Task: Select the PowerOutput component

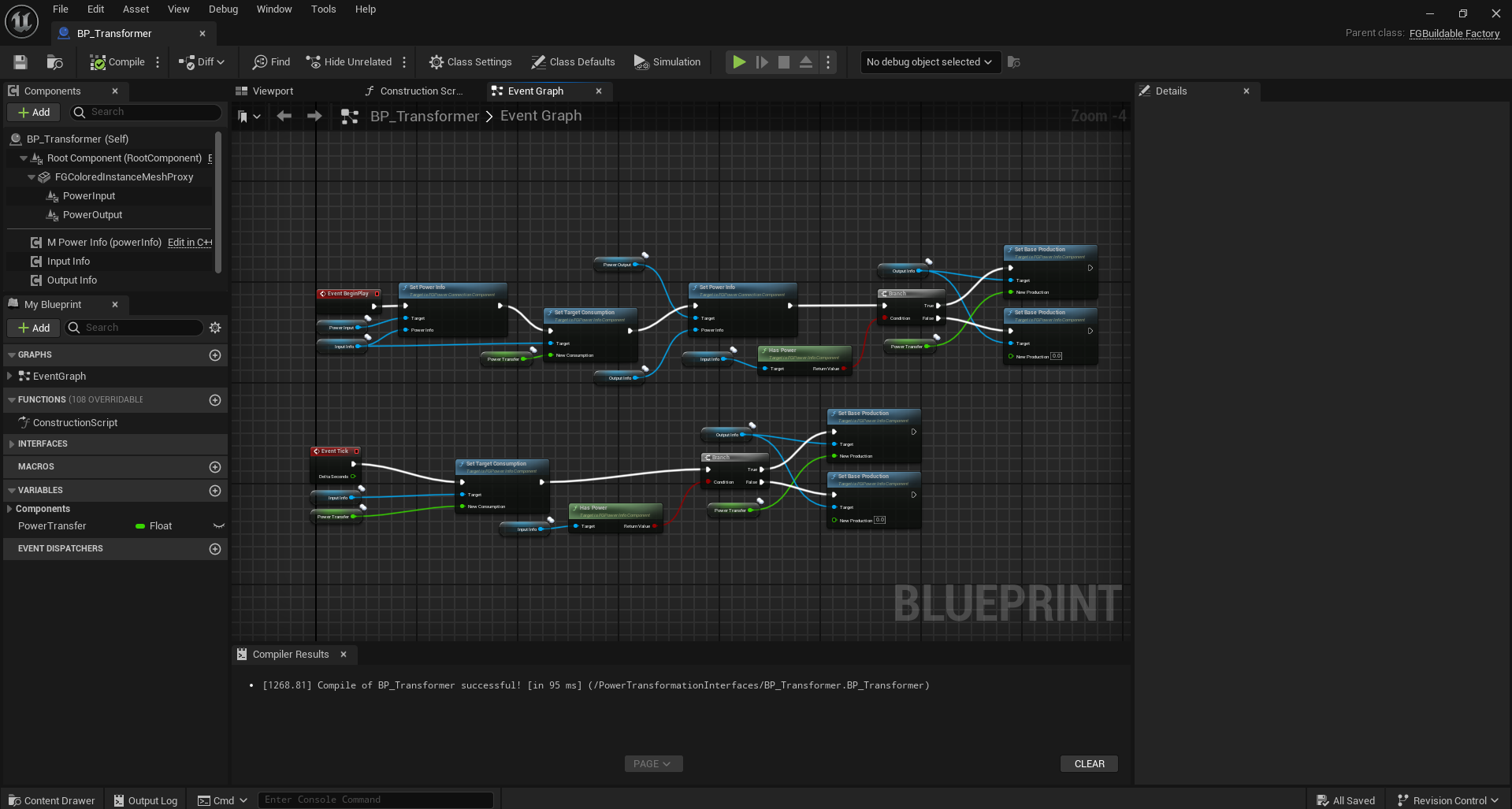Action: (x=93, y=215)
